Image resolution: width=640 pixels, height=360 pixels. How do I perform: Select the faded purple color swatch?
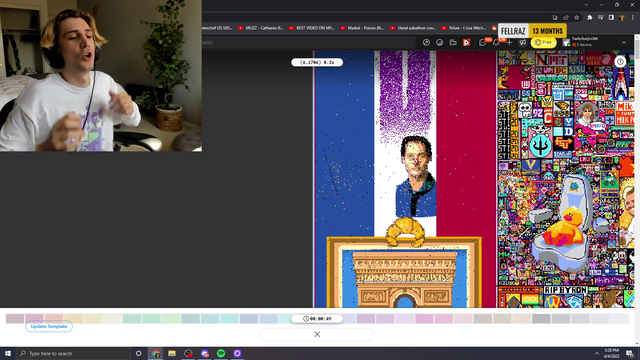click(366, 318)
